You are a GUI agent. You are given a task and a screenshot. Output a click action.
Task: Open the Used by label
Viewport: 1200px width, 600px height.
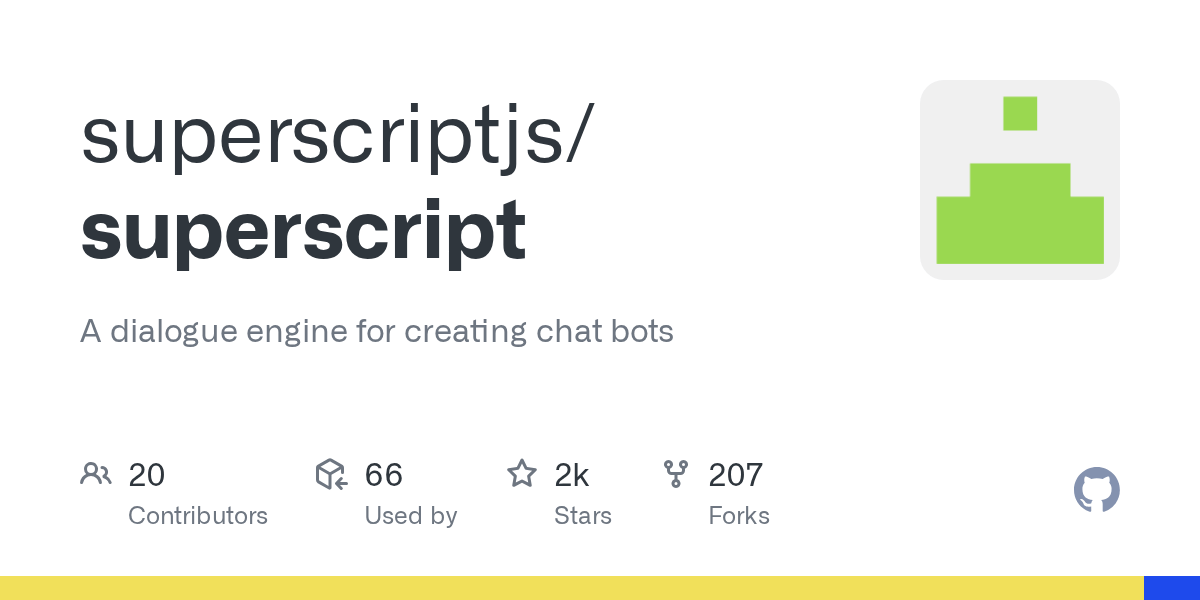pyautogui.click(x=410, y=516)
